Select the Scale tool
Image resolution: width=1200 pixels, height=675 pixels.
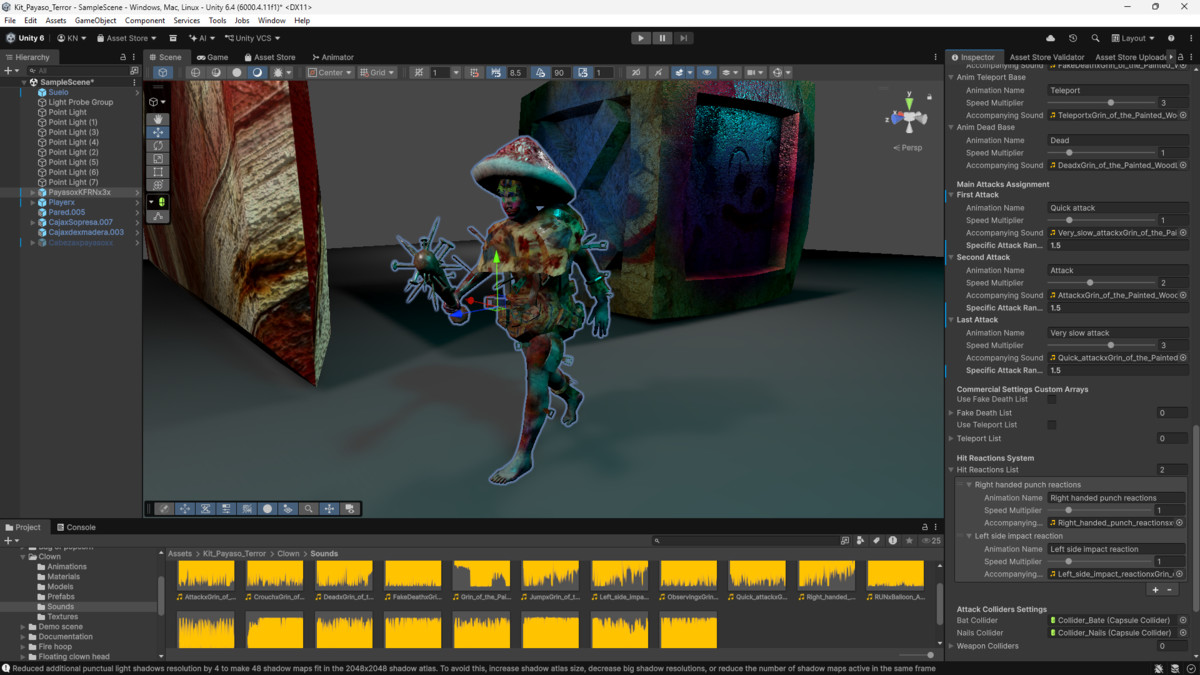[x=158, y=159]
